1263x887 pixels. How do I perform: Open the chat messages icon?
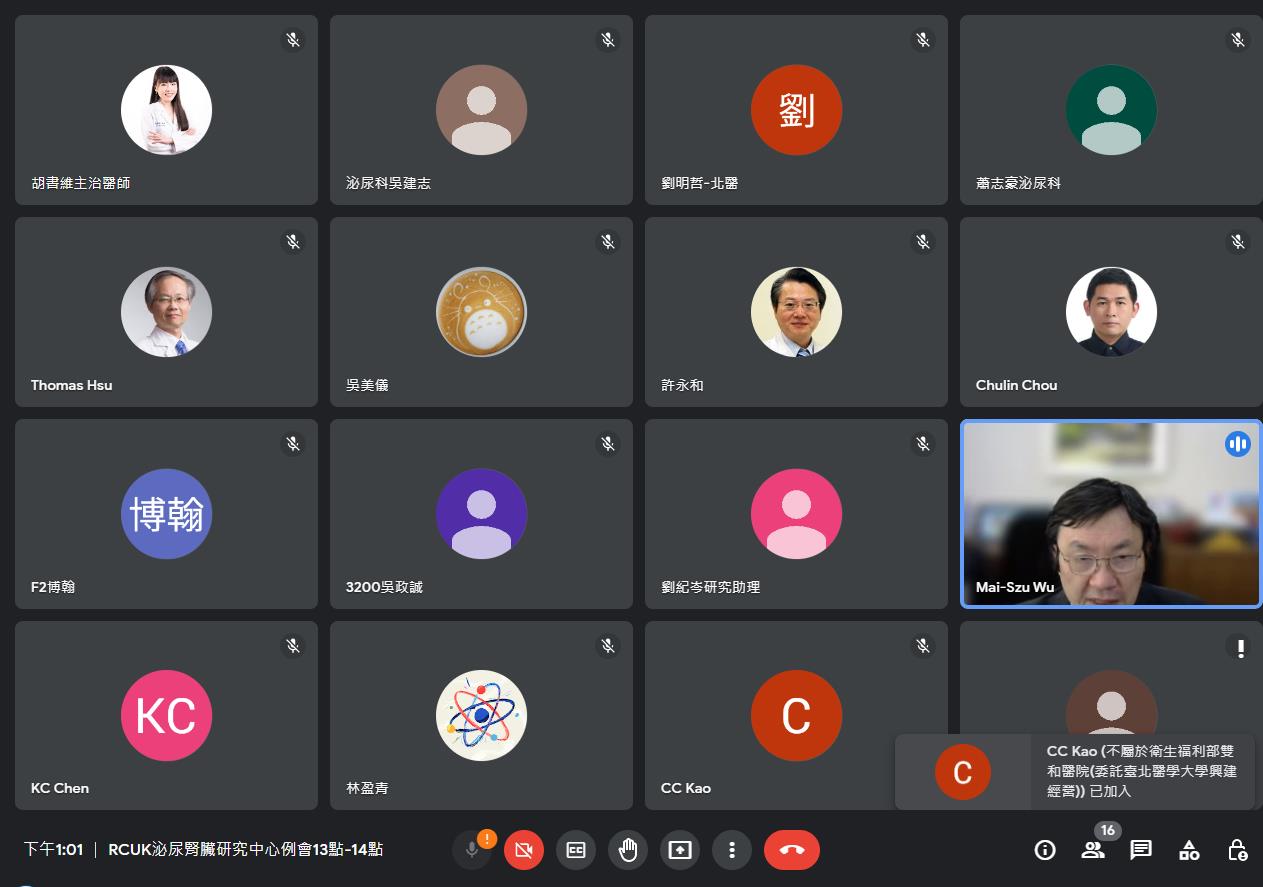click(x=1141, y=850)
